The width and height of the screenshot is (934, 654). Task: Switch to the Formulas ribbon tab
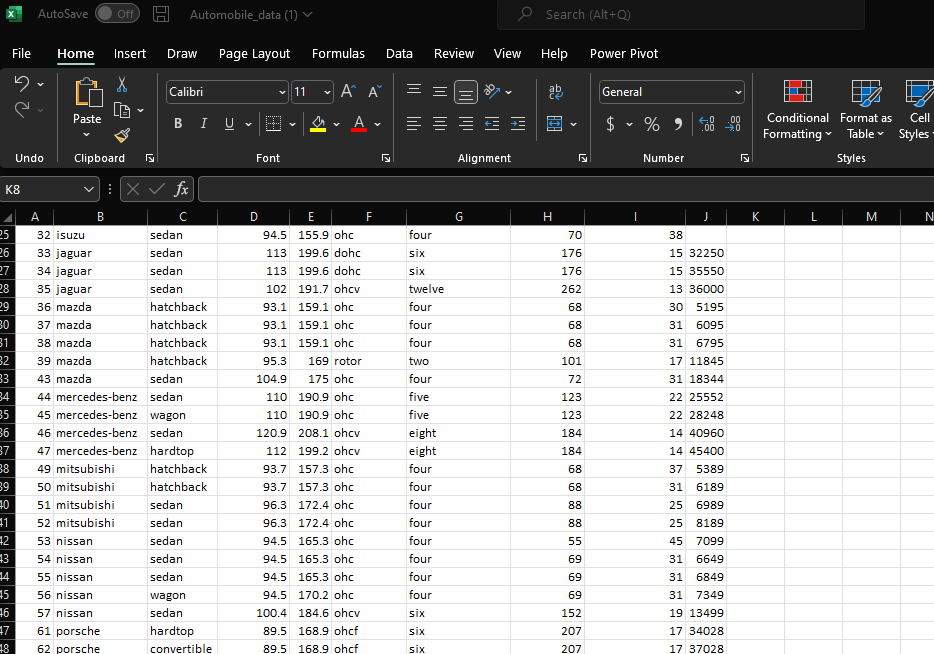[338, 54]
